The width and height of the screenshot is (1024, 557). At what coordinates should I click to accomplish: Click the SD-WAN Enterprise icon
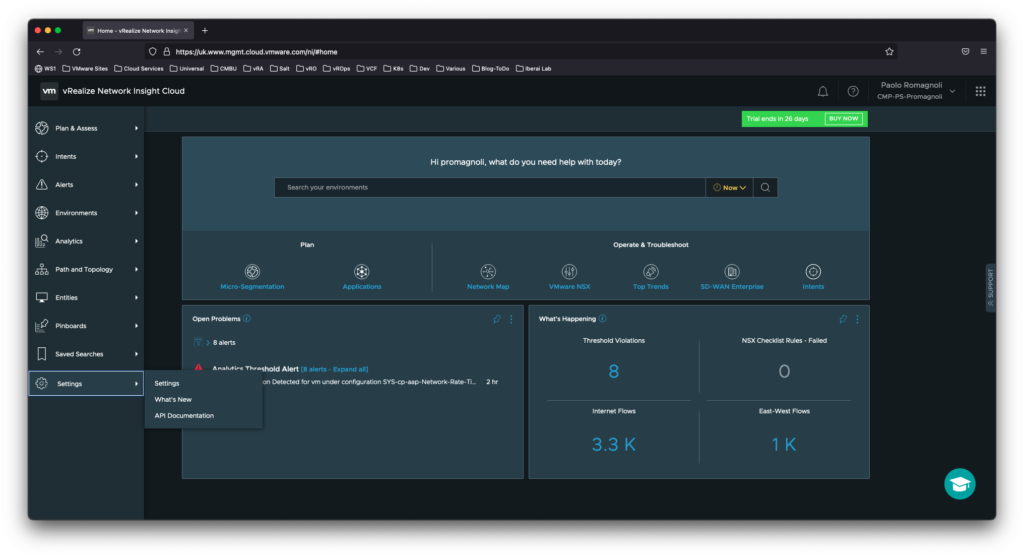pyautogui.click(x=732, y=271)
